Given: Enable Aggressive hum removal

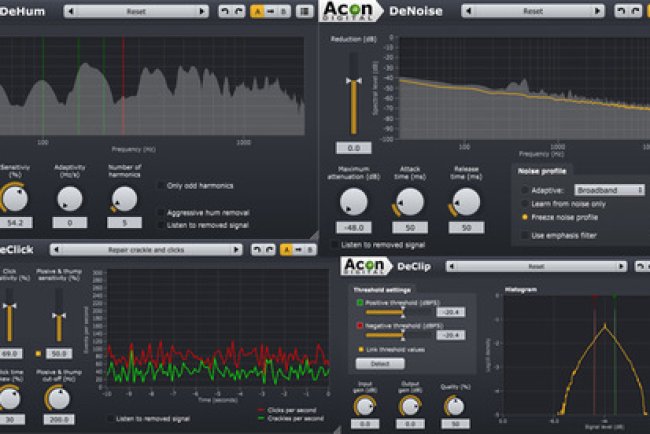Looking at the screenshot, I should tap(160, 213).
